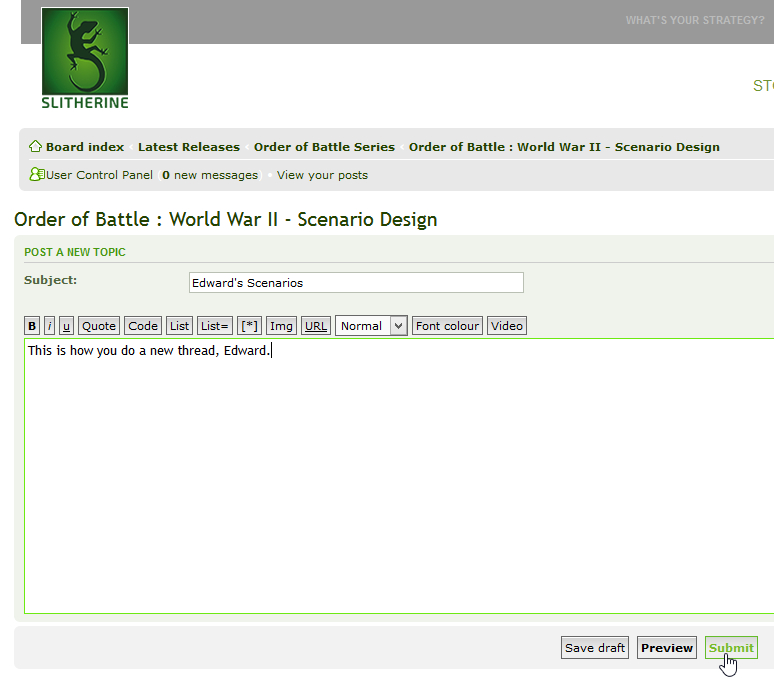Open User Control Panel link

[x=99, y=175]
